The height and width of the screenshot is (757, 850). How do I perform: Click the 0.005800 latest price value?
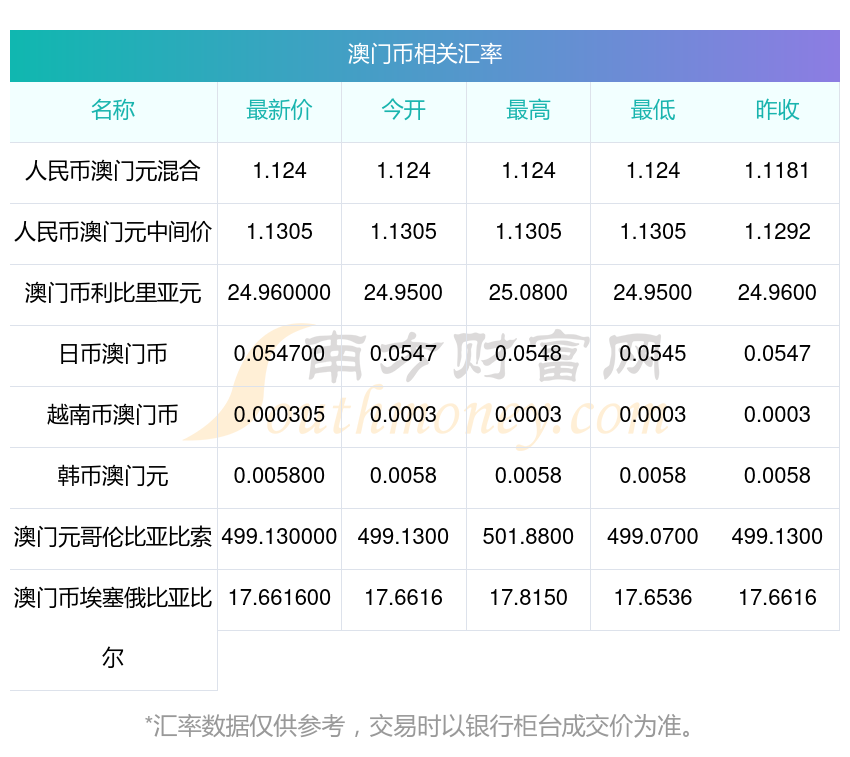click(x=279, y=476)
